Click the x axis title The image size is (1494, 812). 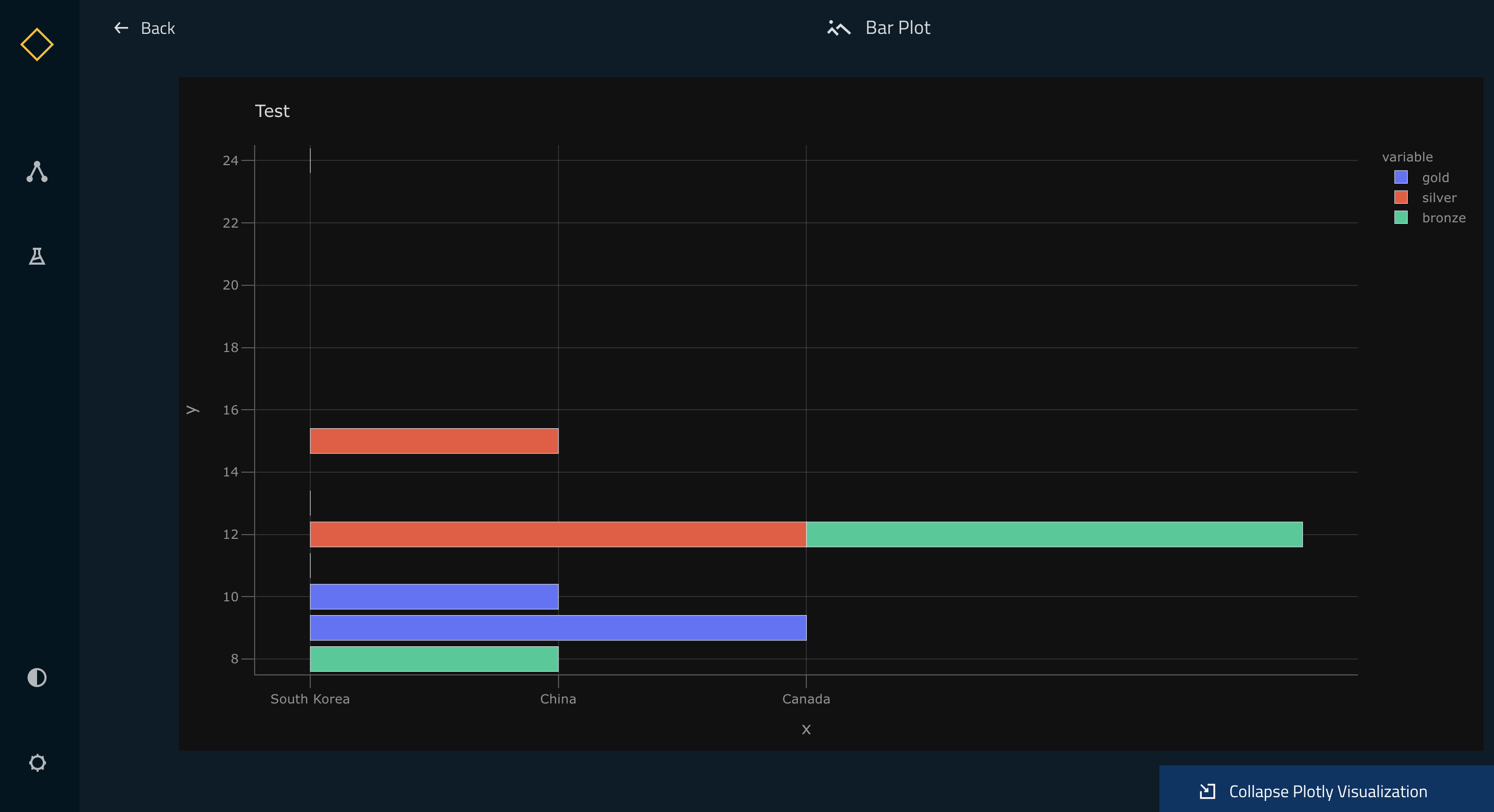[806, 729]
